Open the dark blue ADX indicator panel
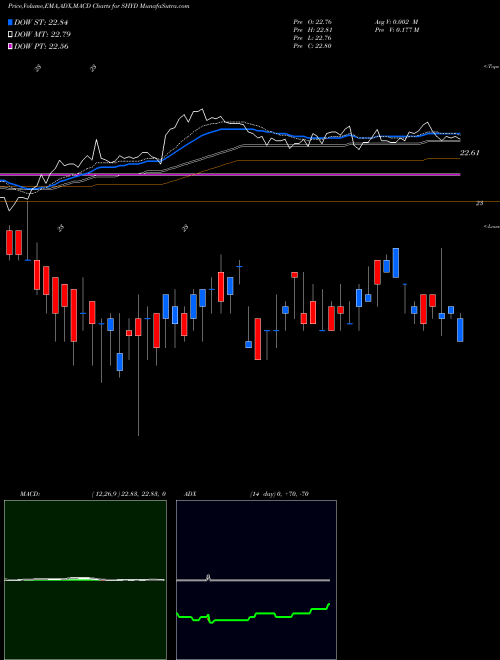Viewport: 500px width, 660px height. (256, 580)
